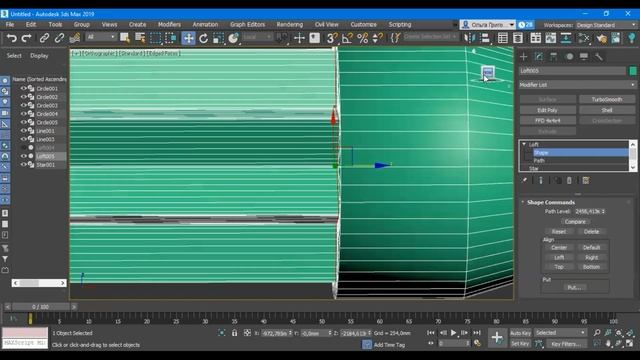Activate the Select and Link tool
The height and width of the screenshot is (360, 640).
44,38
